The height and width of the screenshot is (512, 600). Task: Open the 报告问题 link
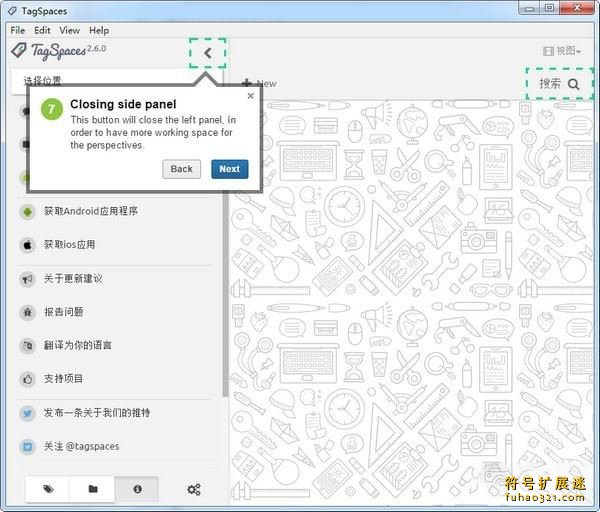pos(64,312)
